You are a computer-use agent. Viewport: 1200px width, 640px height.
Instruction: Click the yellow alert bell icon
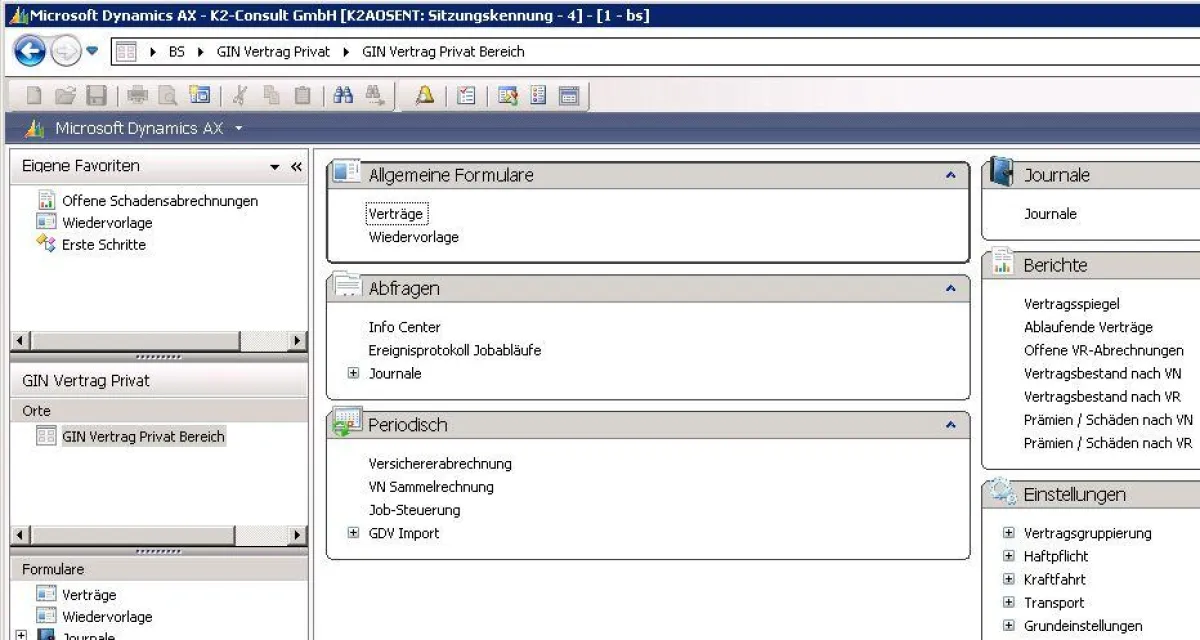point(424,96)
